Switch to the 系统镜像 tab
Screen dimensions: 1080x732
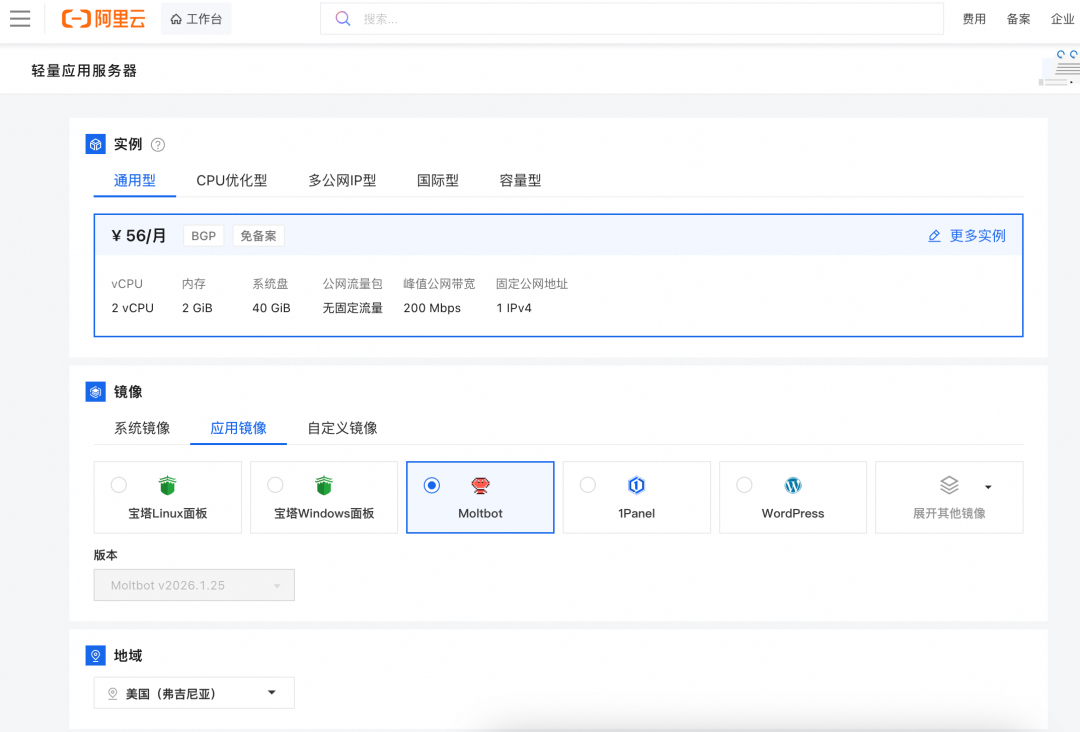[141, 427]
